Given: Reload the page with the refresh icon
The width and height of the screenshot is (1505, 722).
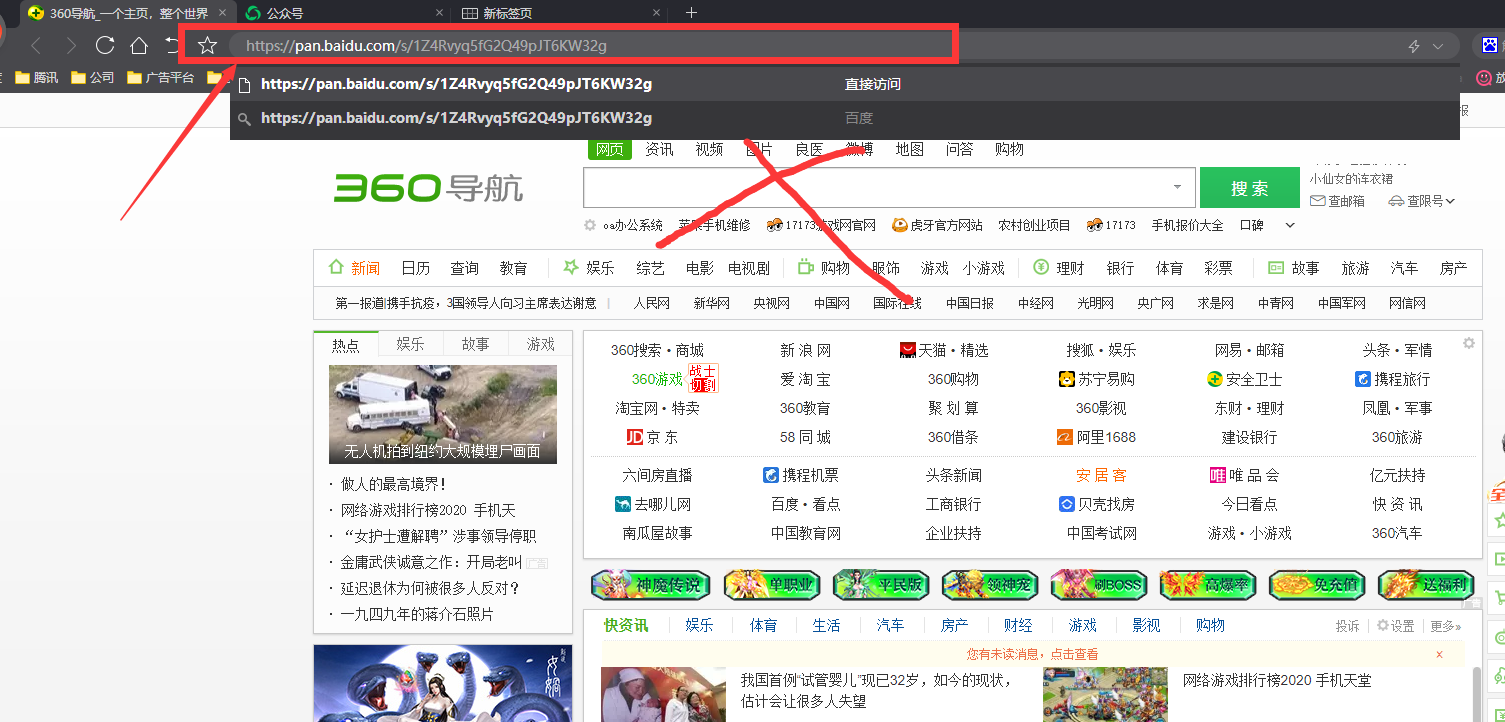Looking at the screenshot, I should tap(105, 45).
